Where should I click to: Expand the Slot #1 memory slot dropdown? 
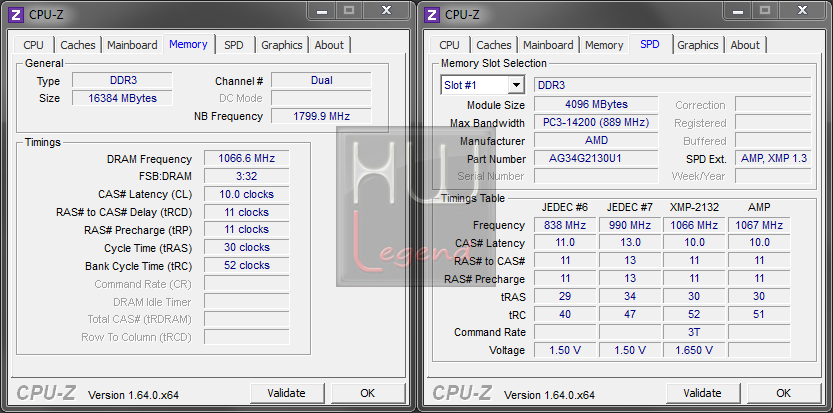click(515, 85)
